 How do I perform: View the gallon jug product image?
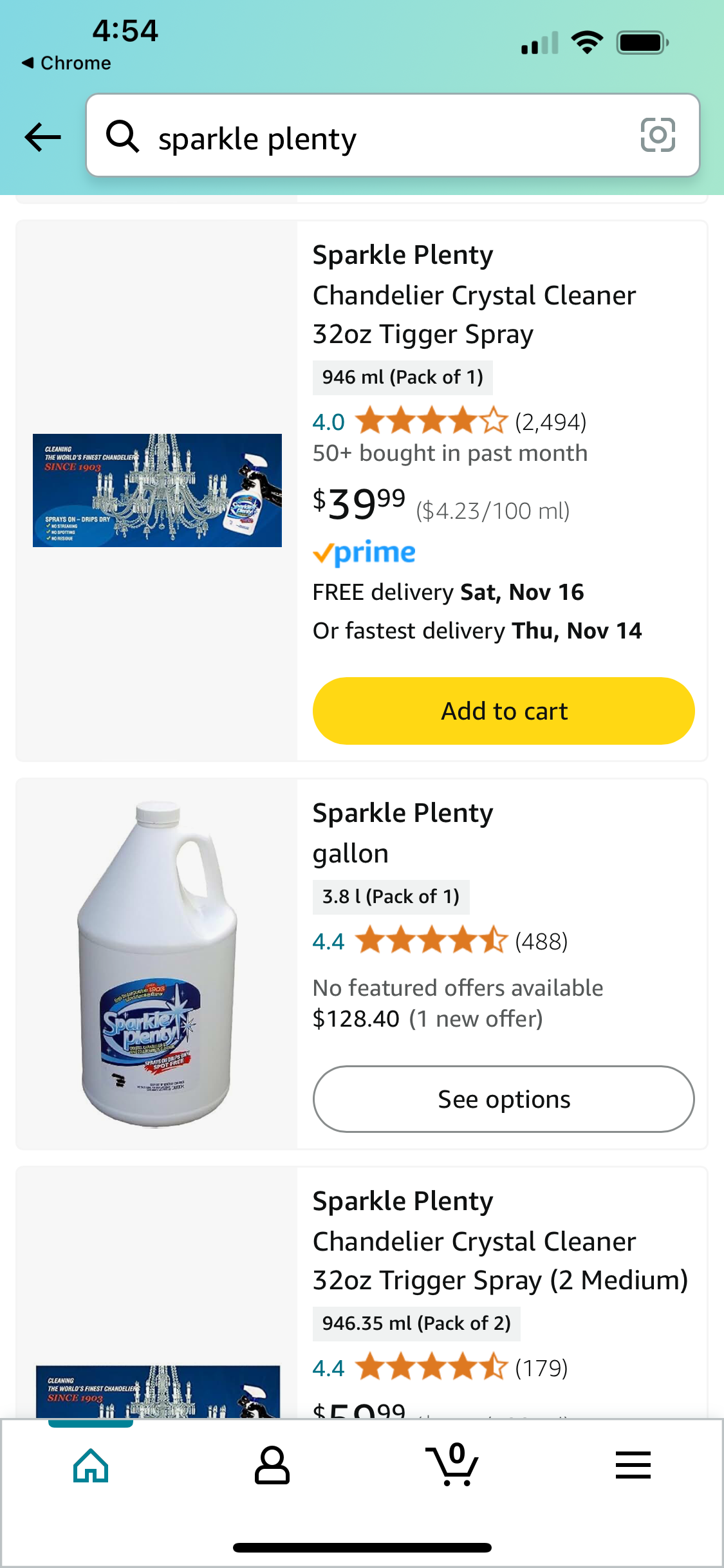pyautogui.click(x=157, y=964)
